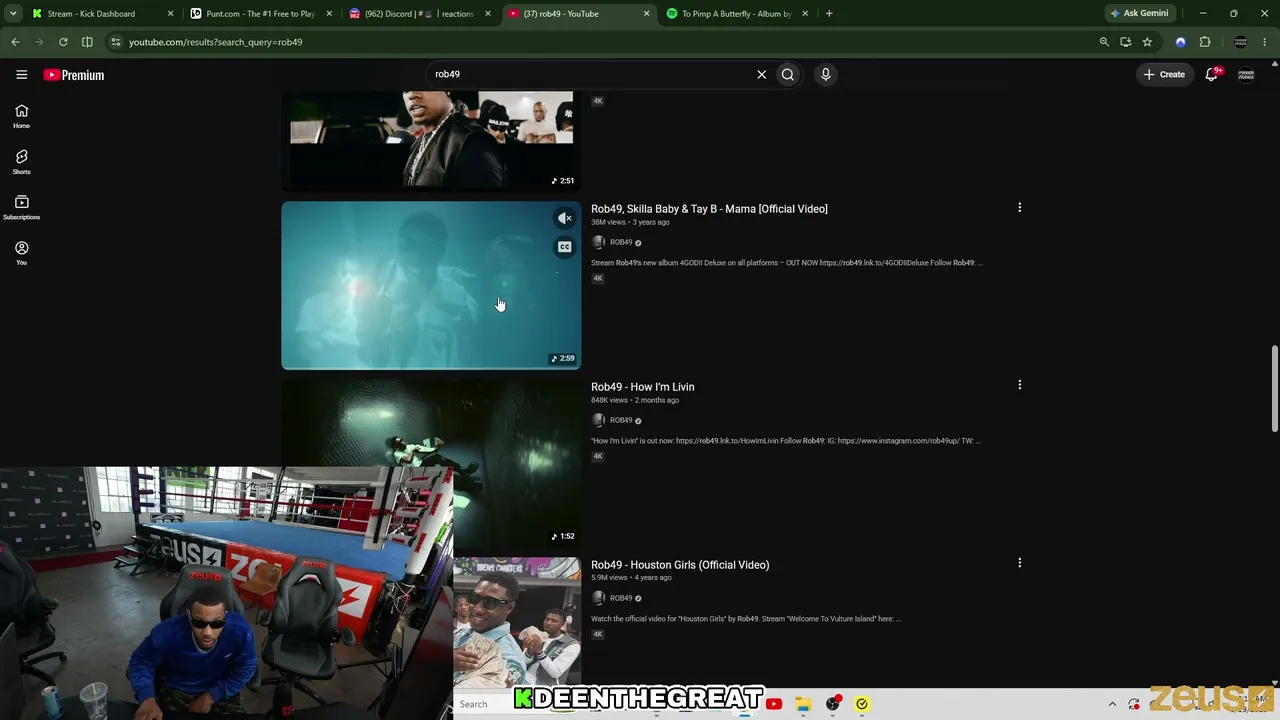Clear the rob49 search query

[761, 74]
